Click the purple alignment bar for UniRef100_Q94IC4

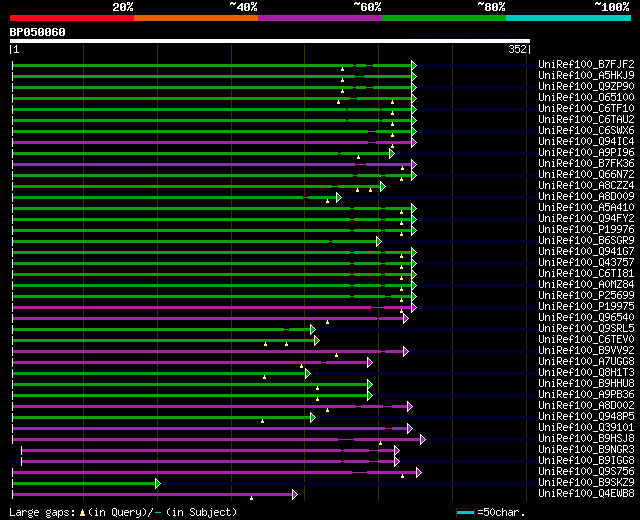(x=212, y=142)
